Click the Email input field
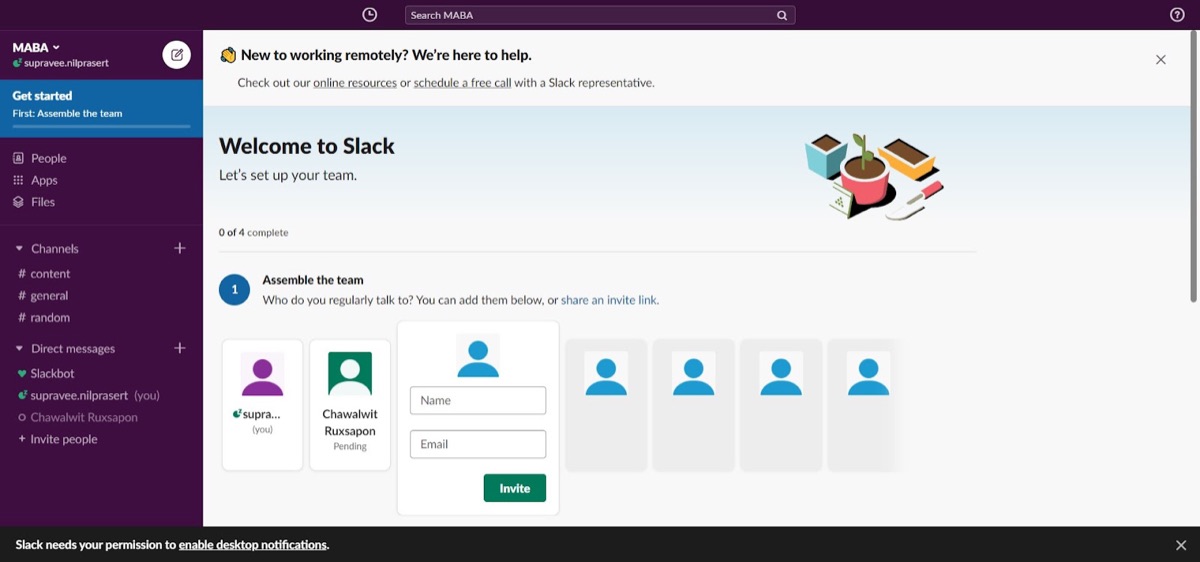This screenshot has width=1200, height=562. 478,444
